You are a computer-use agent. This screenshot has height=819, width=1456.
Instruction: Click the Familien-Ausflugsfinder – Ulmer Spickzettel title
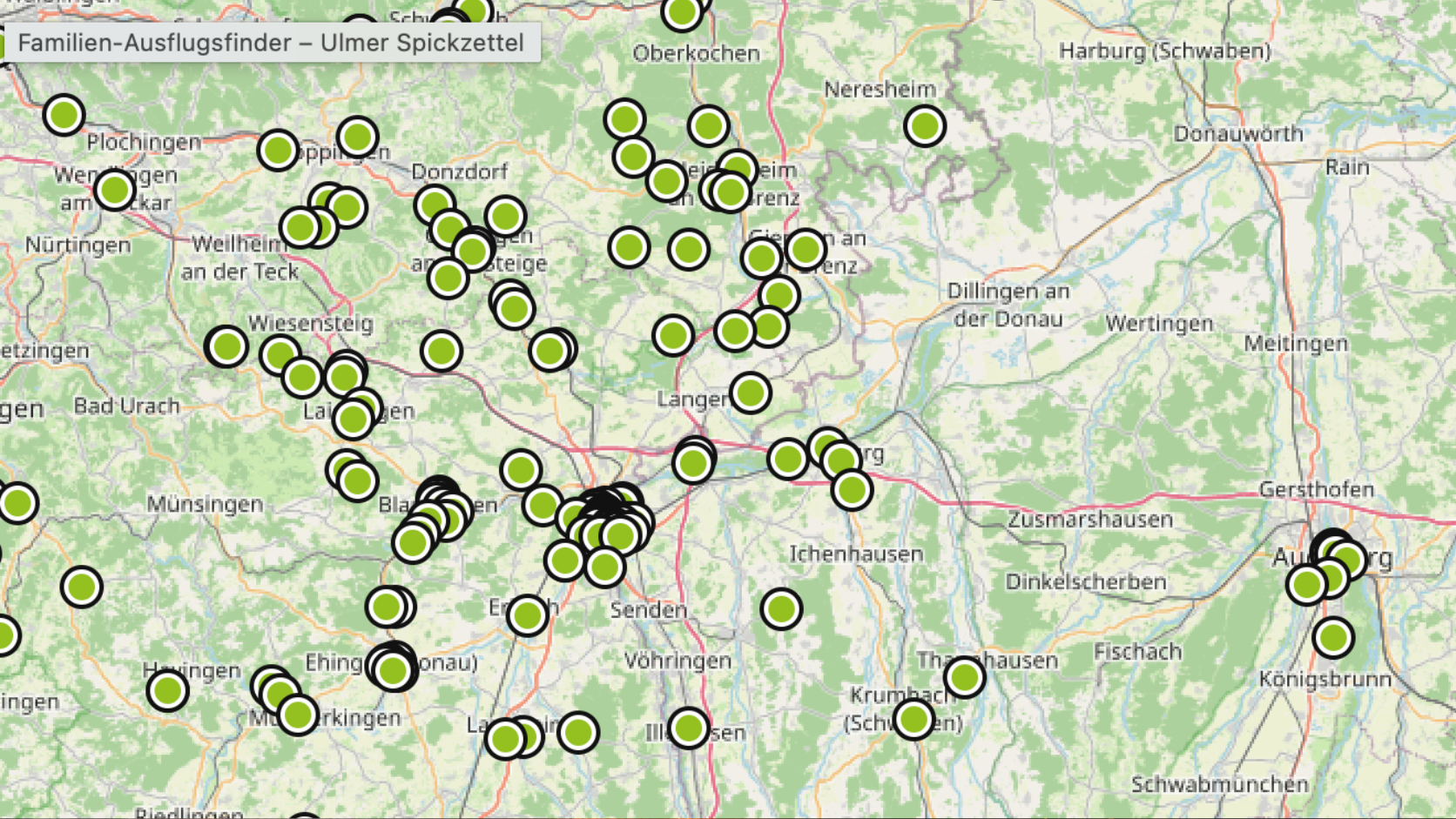click(x=271, y=43)
